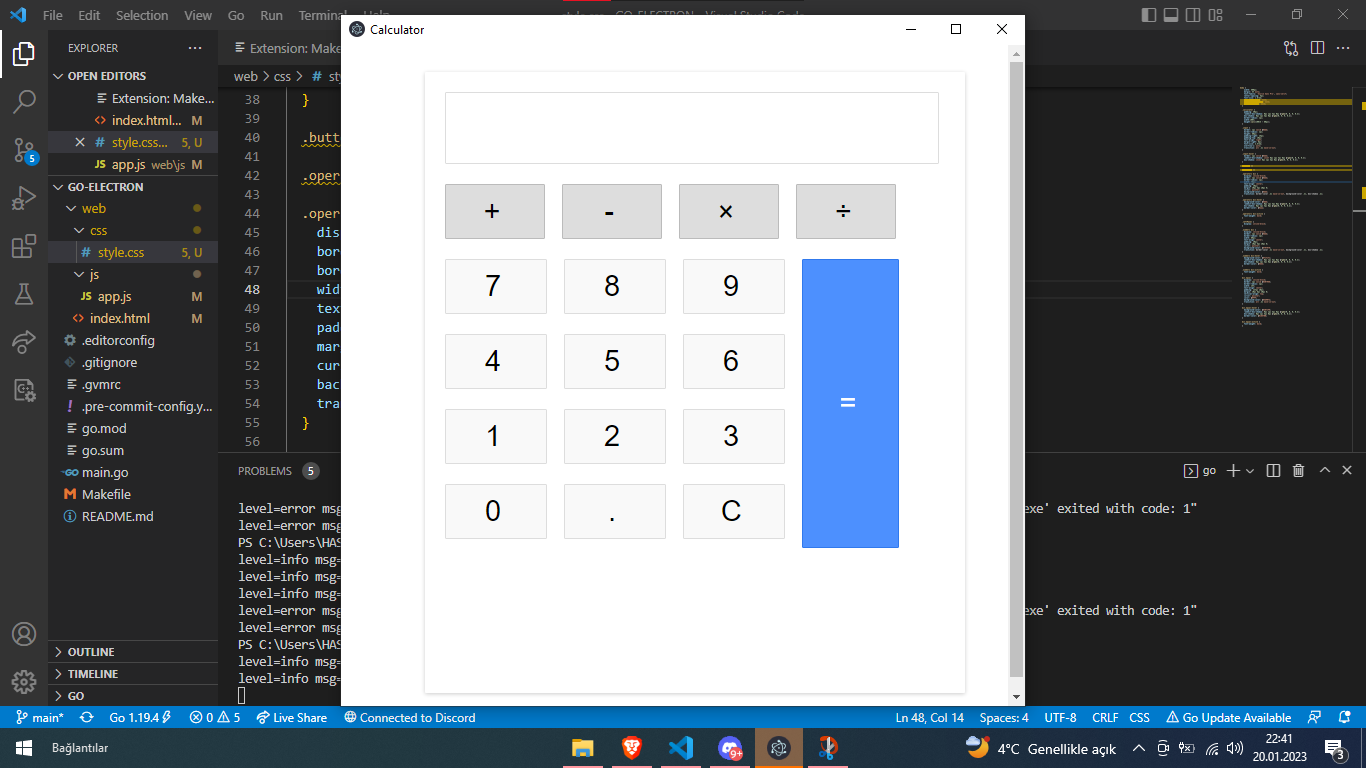Image resolution: width=1366 pixels, height=768 pixels.
Task: Click the Calculator display field
Action: (x=691, y=127)
